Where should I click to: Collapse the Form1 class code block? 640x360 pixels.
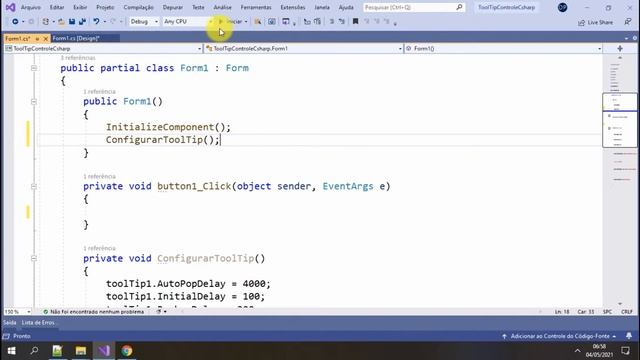(x=34, y=68)
